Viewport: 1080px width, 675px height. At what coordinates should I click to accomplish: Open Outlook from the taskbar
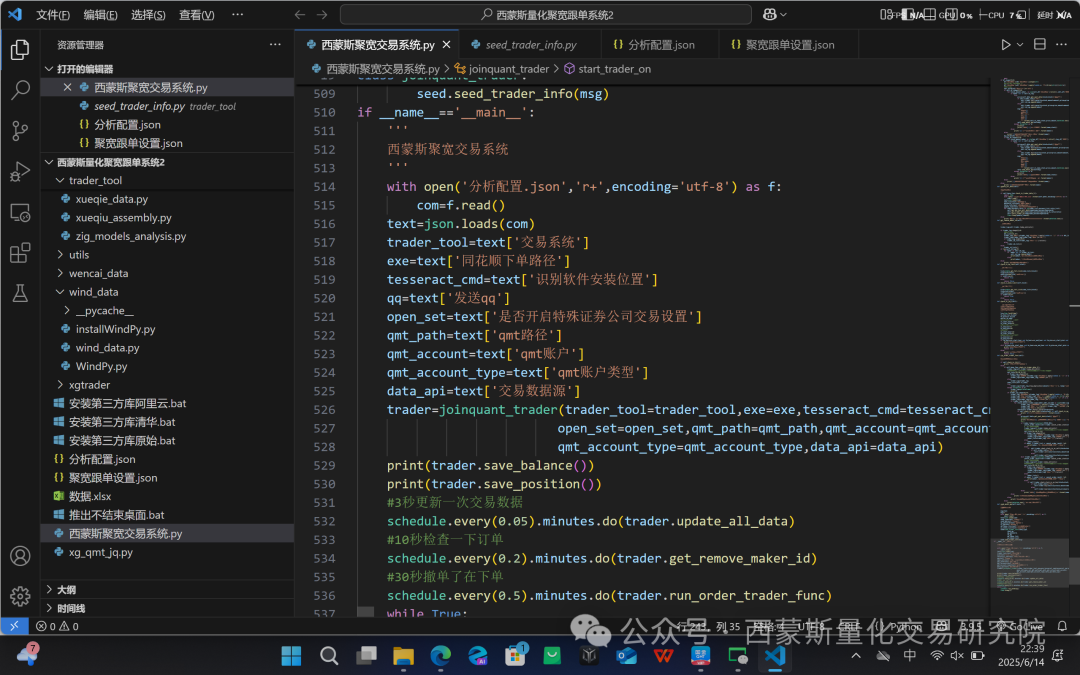coord(627,655)
